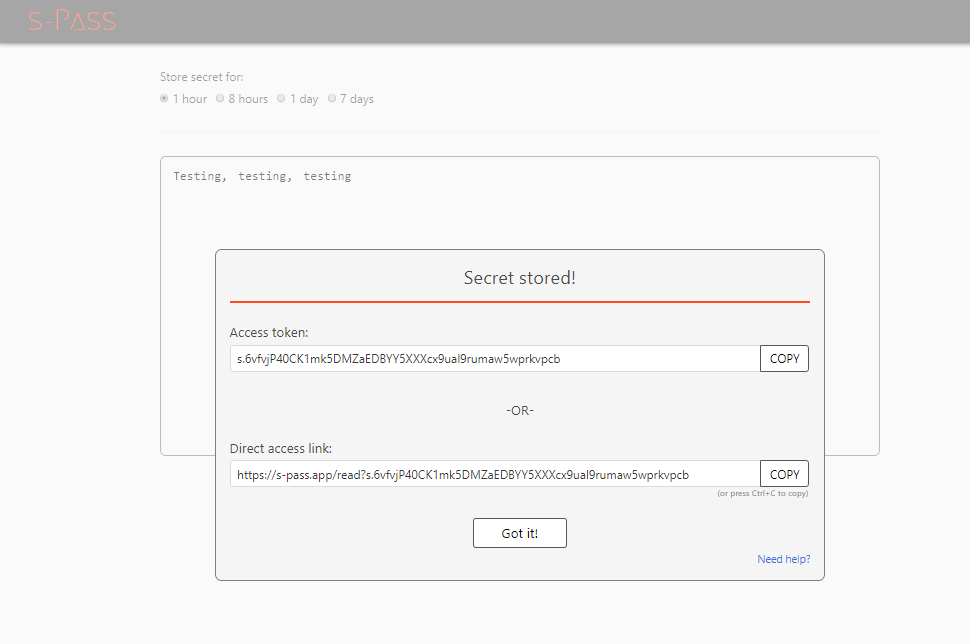Focus the Direct access link field
The width and height of the screenshot is (970, 644).
494,474
